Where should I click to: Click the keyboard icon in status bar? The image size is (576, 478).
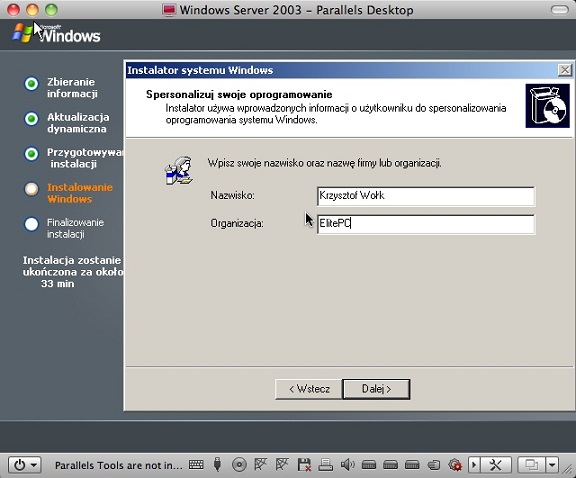coord(196,465)
